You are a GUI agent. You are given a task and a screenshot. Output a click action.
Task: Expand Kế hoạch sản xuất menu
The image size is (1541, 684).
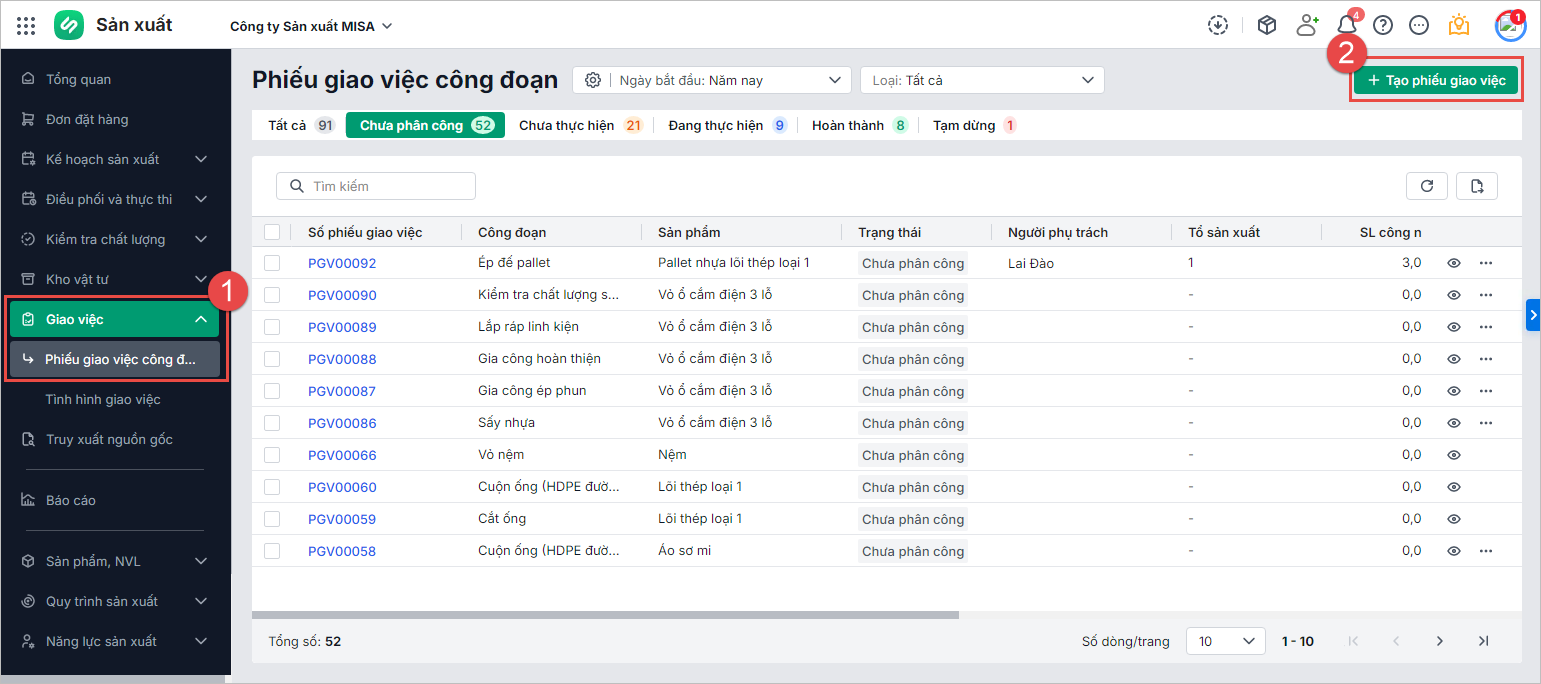point(115,159)
